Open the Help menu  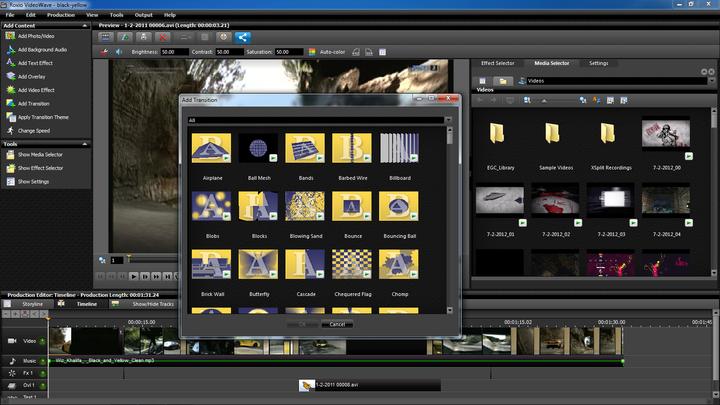pos(169,15)
